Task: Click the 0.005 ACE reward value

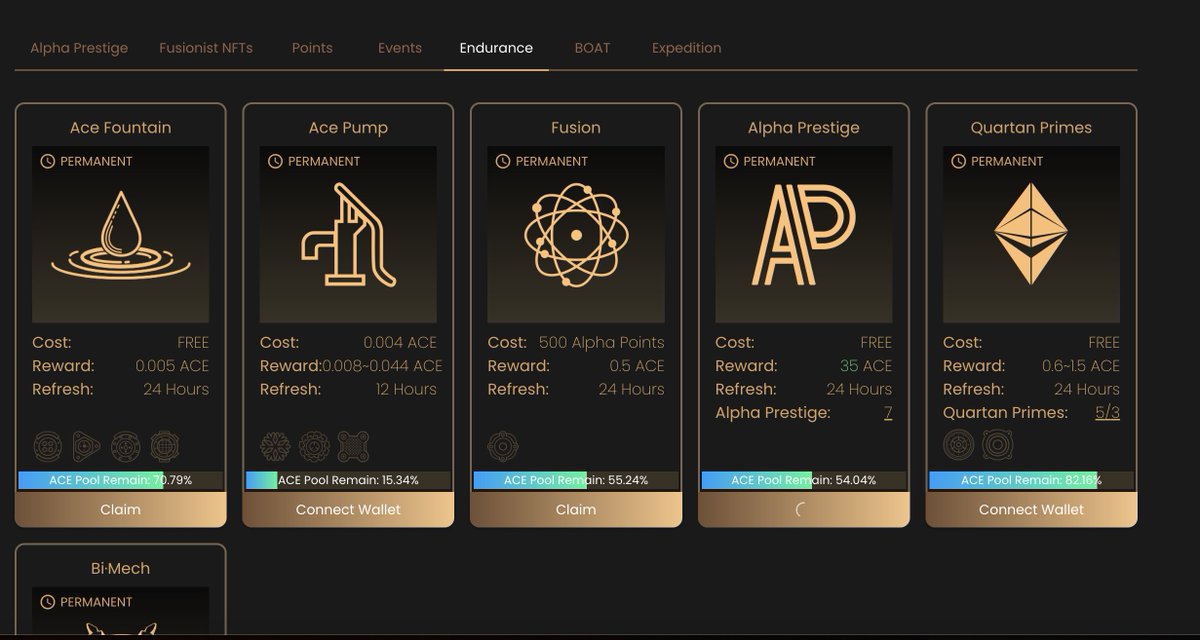Action: pyautogui.click(x=172, y=366)
